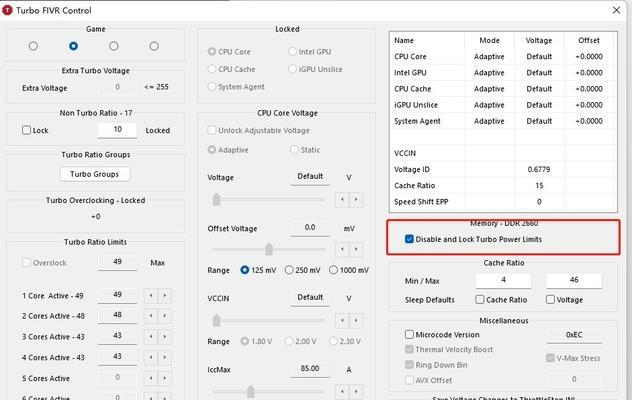Click the CPU Core Voltage Default field
The width and height of the screenshot is (632, 400).
tap(310, 177)
